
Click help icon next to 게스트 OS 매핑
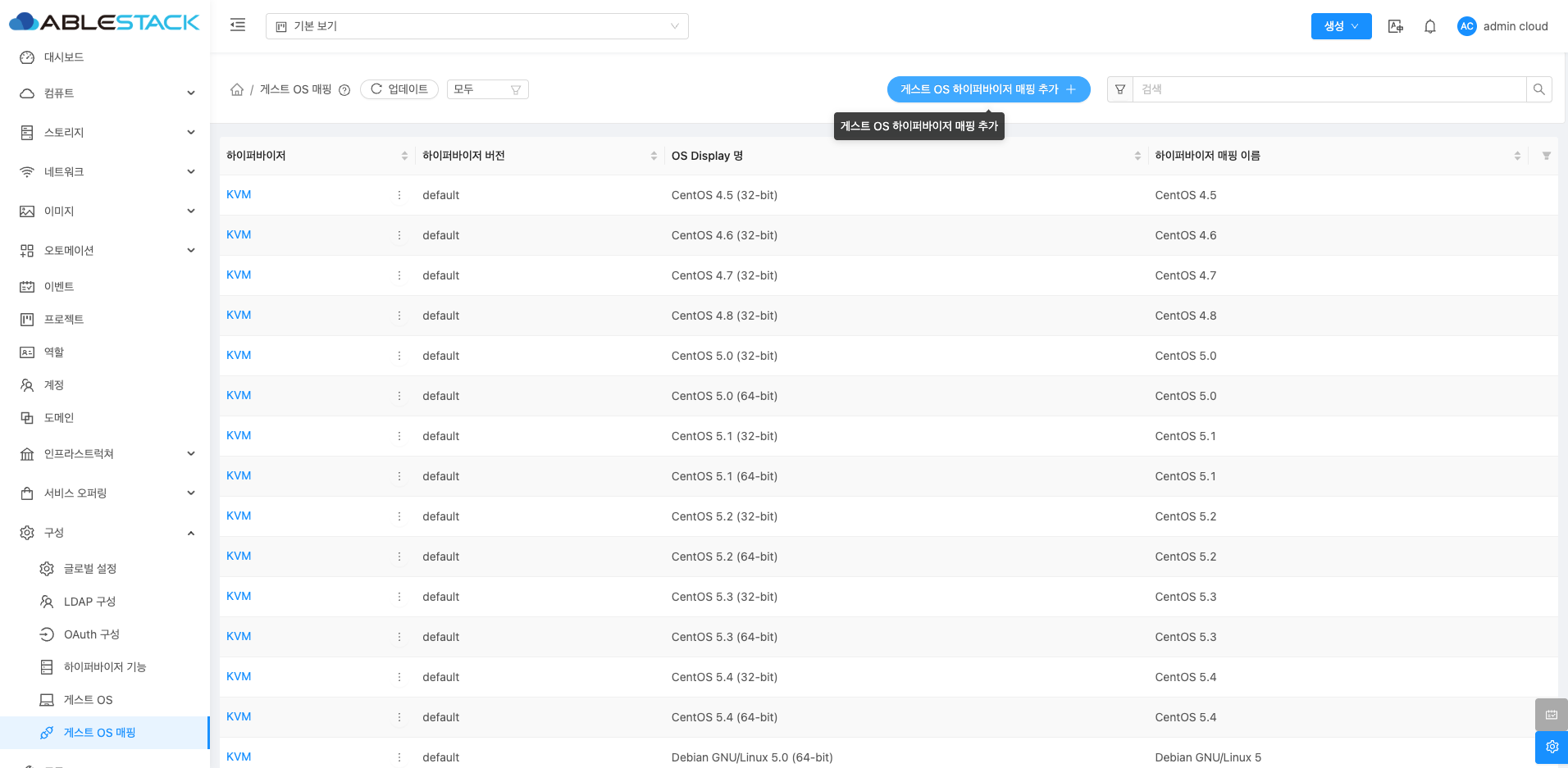pyautogui.click(x=344, y=90)
